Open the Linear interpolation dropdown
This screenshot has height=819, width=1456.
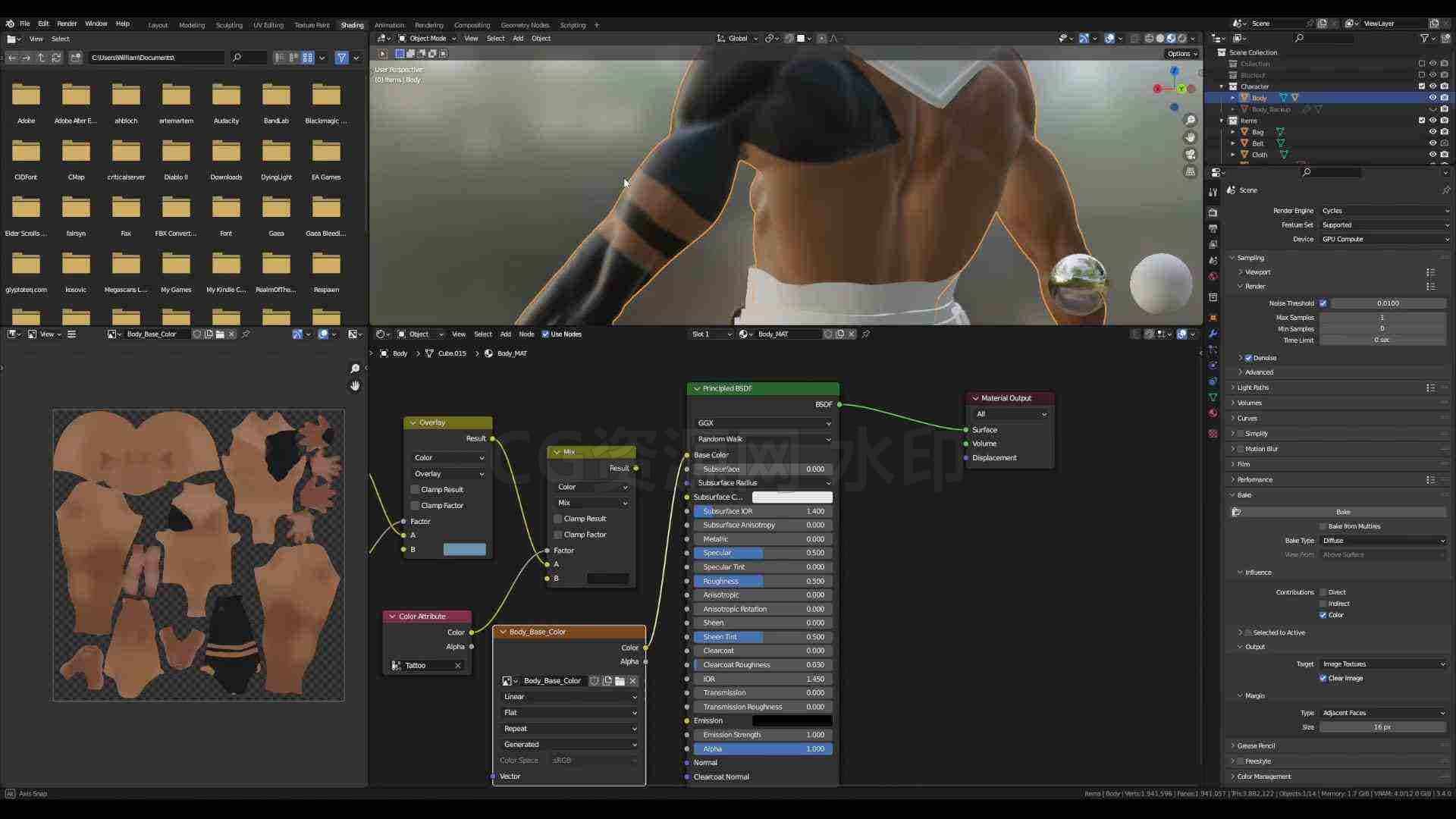570,697
